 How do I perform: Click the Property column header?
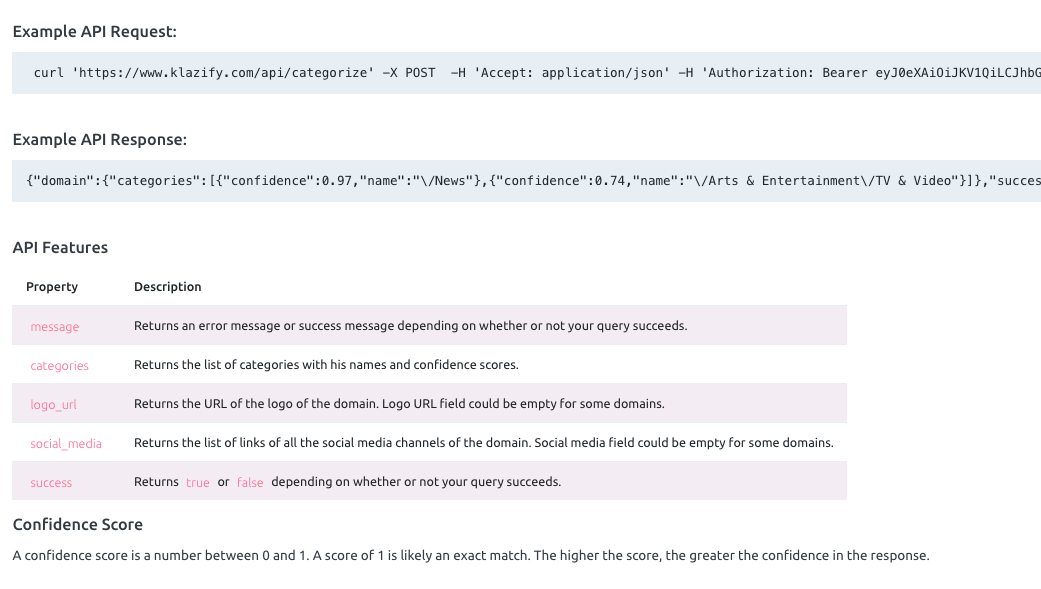tap(52, 287)
